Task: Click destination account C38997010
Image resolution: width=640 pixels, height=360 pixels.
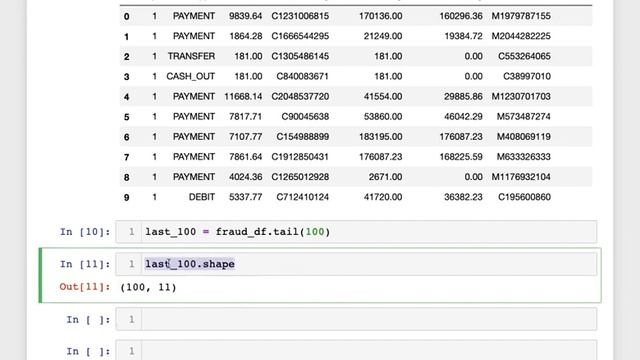Action: (527, 76)
